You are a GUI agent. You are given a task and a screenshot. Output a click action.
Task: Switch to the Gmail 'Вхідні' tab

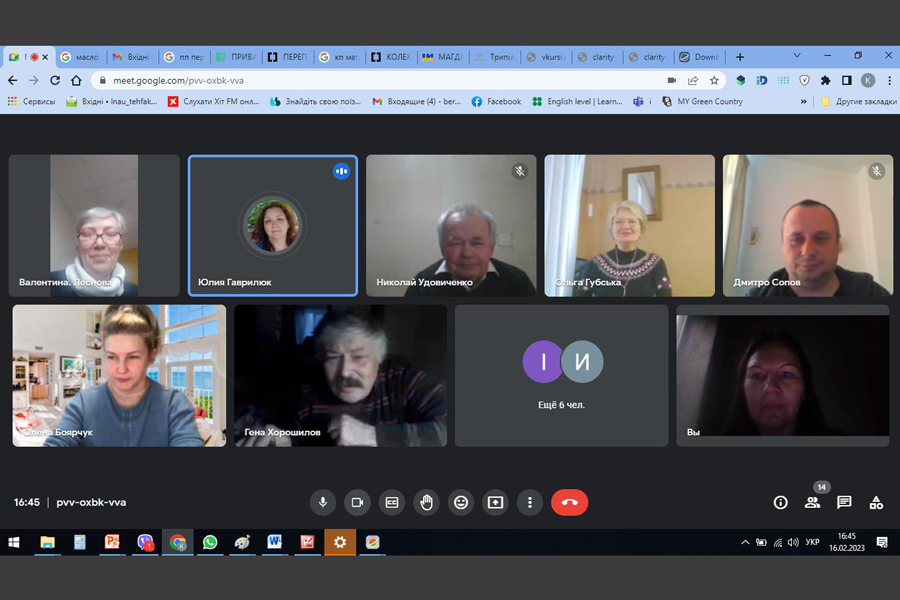point(133,57)
